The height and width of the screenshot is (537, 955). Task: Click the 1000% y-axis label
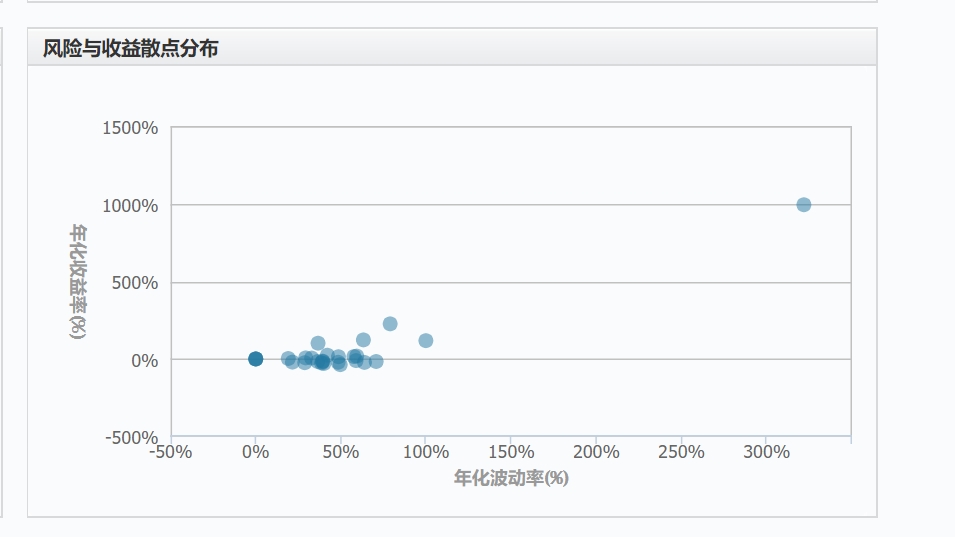point(130,206)
